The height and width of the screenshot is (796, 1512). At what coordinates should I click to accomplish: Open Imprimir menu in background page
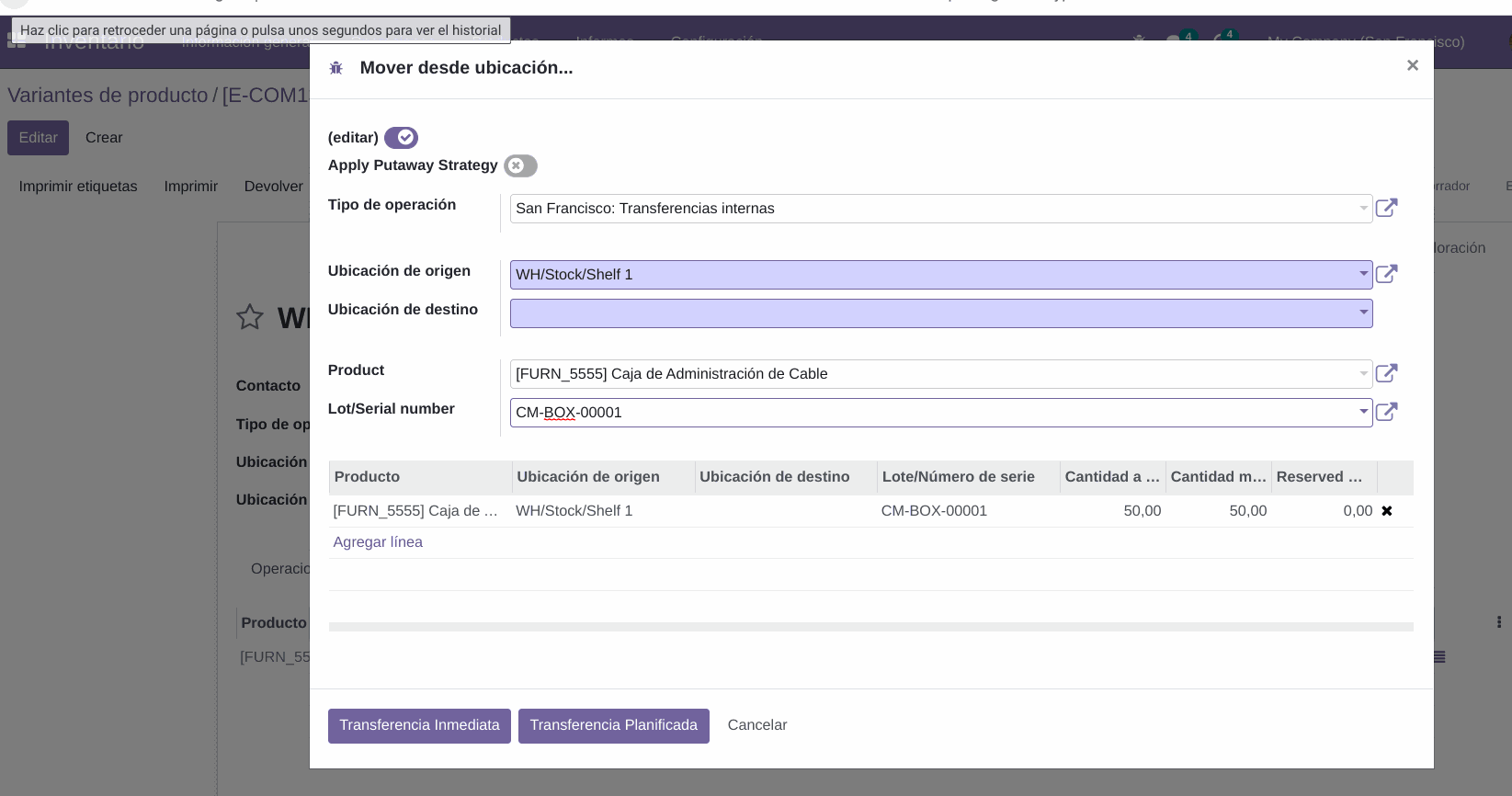tap(191, 187)
